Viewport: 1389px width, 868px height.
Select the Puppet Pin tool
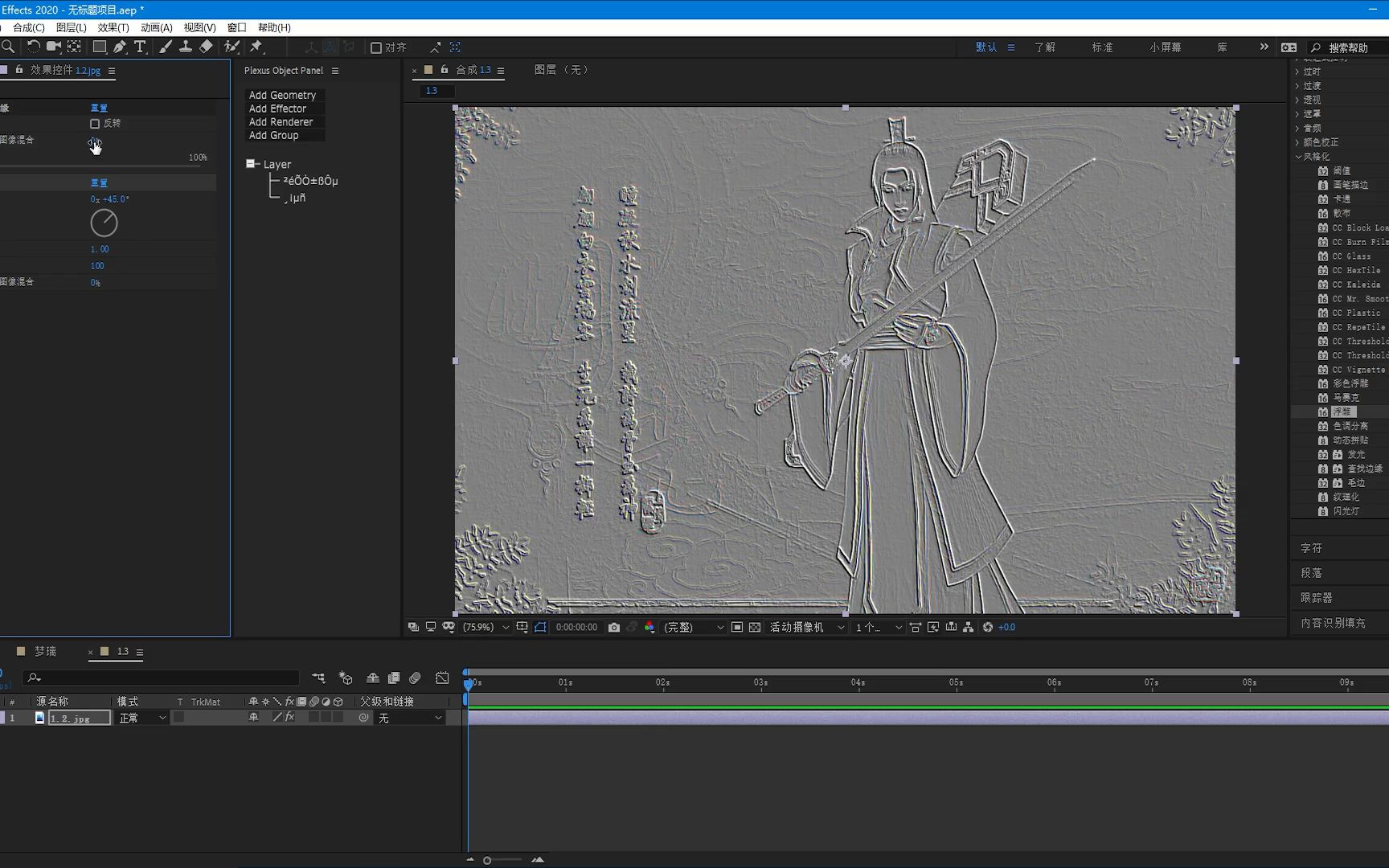pos(256,47)
